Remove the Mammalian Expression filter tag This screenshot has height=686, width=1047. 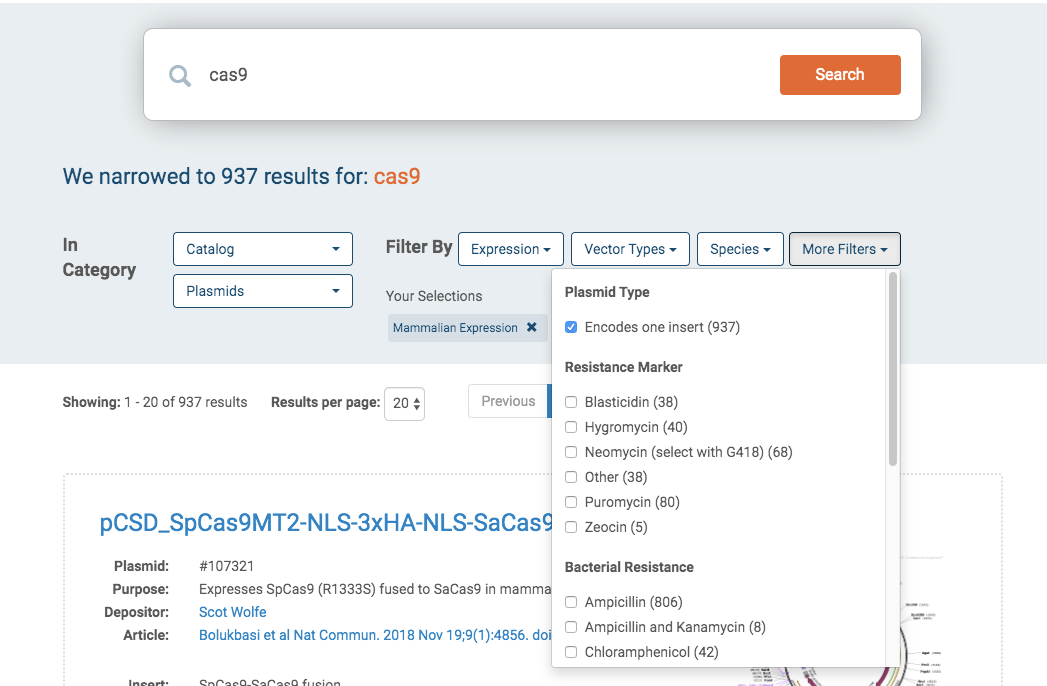532,327
